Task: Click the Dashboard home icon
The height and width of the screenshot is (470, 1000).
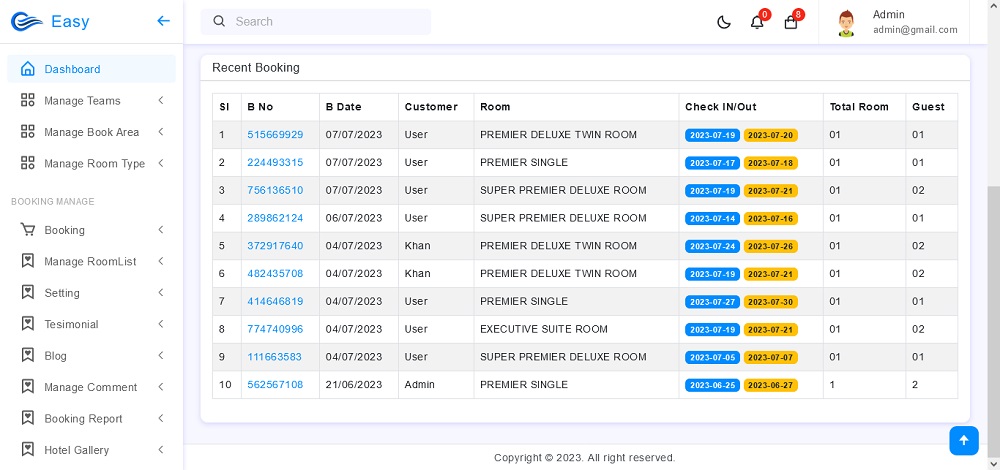Action: pyautogui.click(x=28, y=69)
